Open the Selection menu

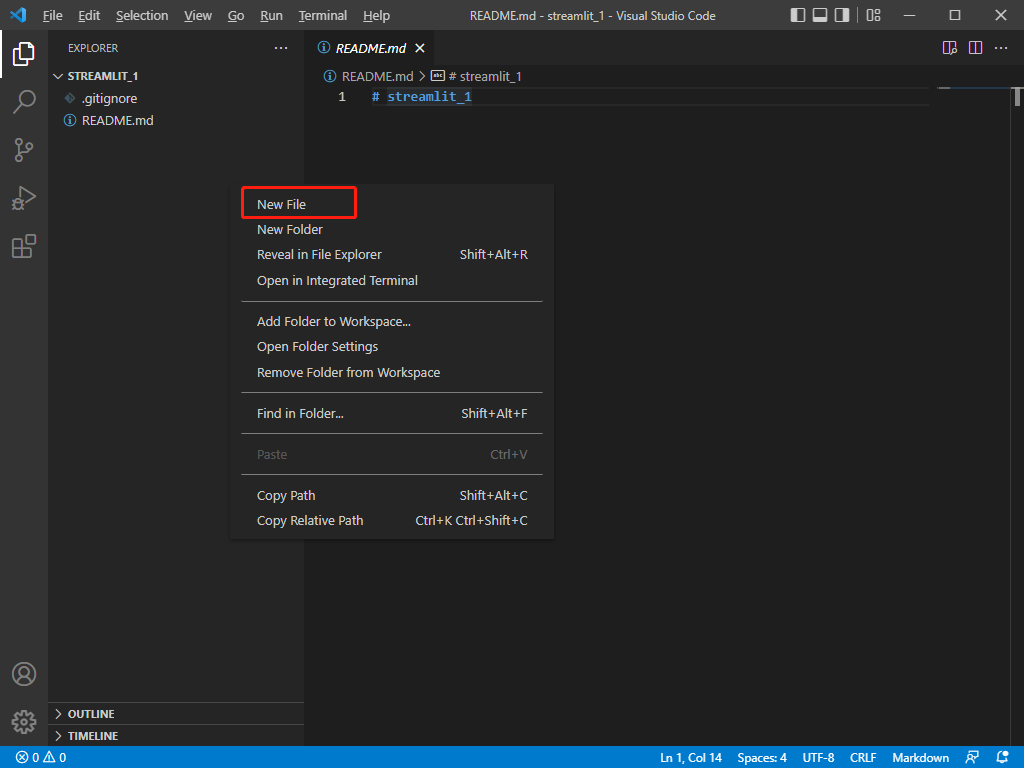tap(142, 15)
